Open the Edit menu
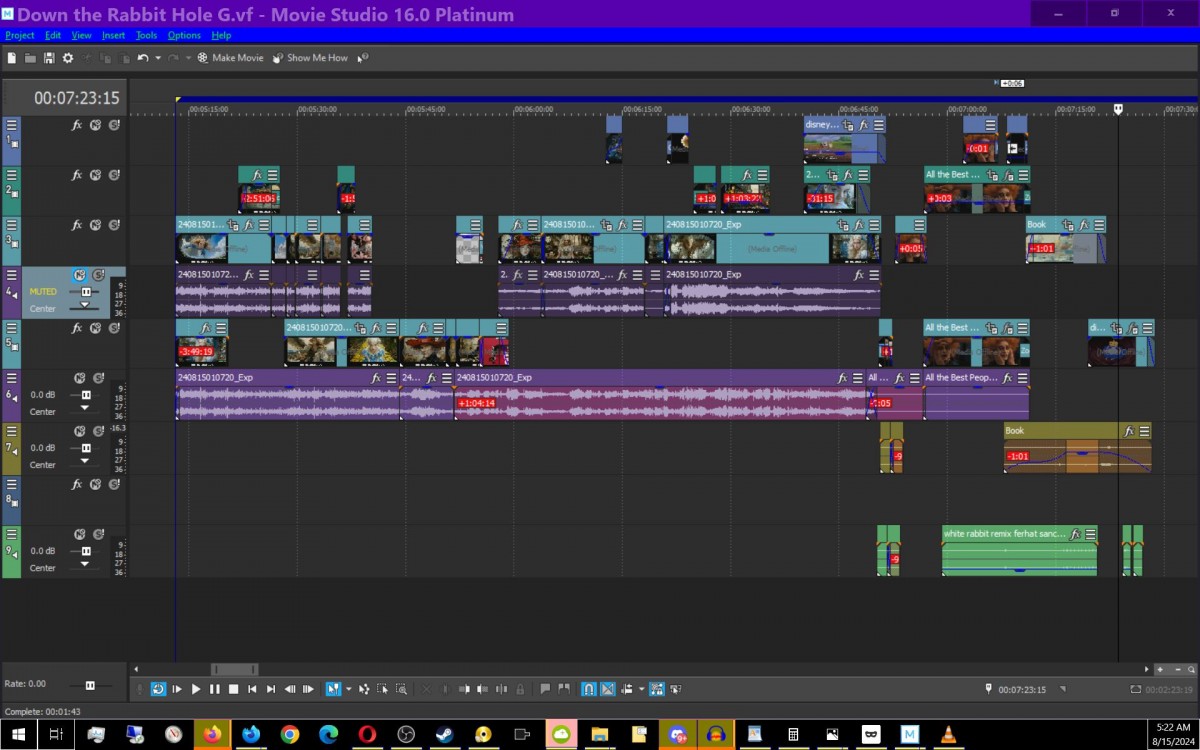The image size is (1200, 750). (x=53, y=35)
